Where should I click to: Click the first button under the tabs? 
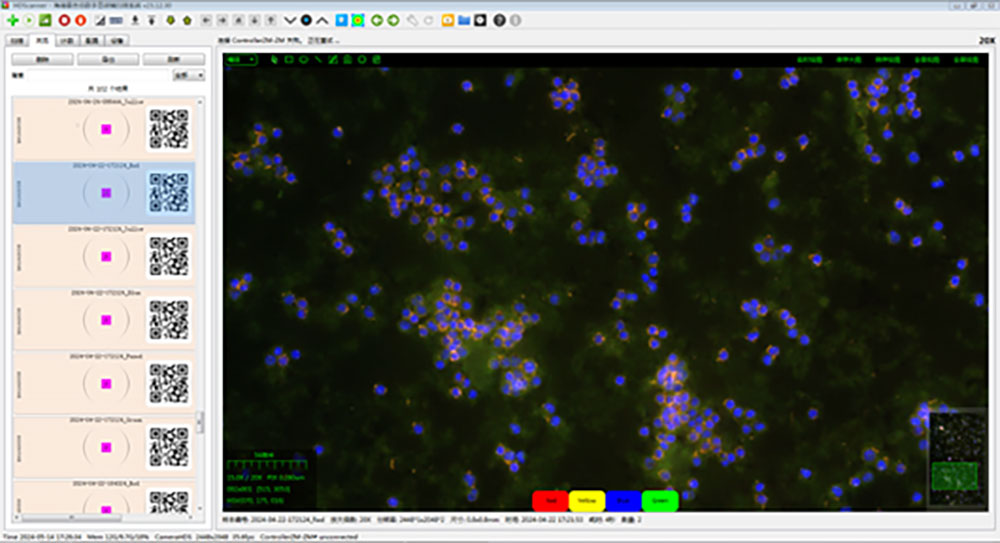[41, 60]
